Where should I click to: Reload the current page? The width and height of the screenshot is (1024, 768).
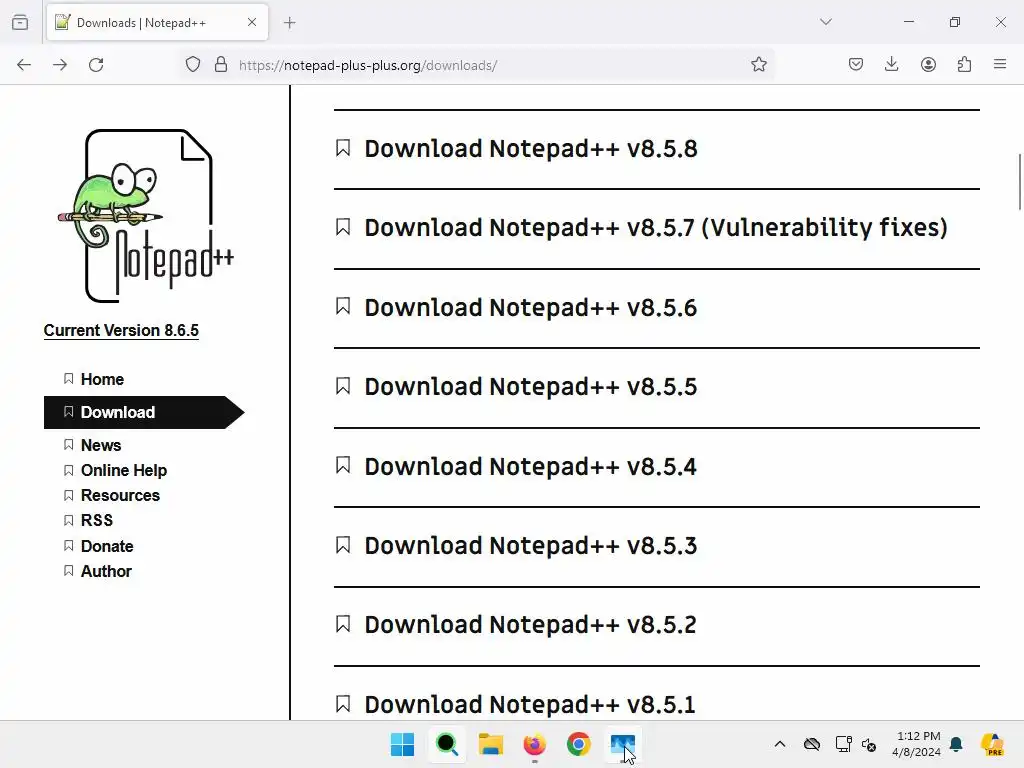pos(96,65)
